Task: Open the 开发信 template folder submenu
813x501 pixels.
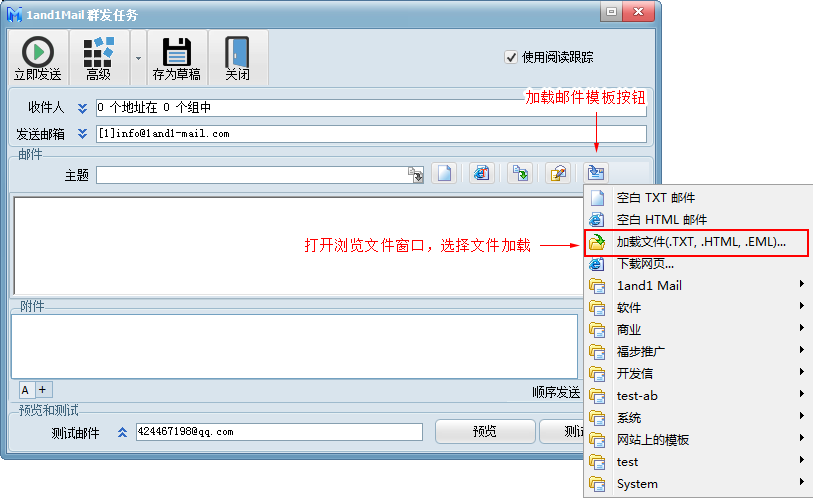Action: [697, 373]
